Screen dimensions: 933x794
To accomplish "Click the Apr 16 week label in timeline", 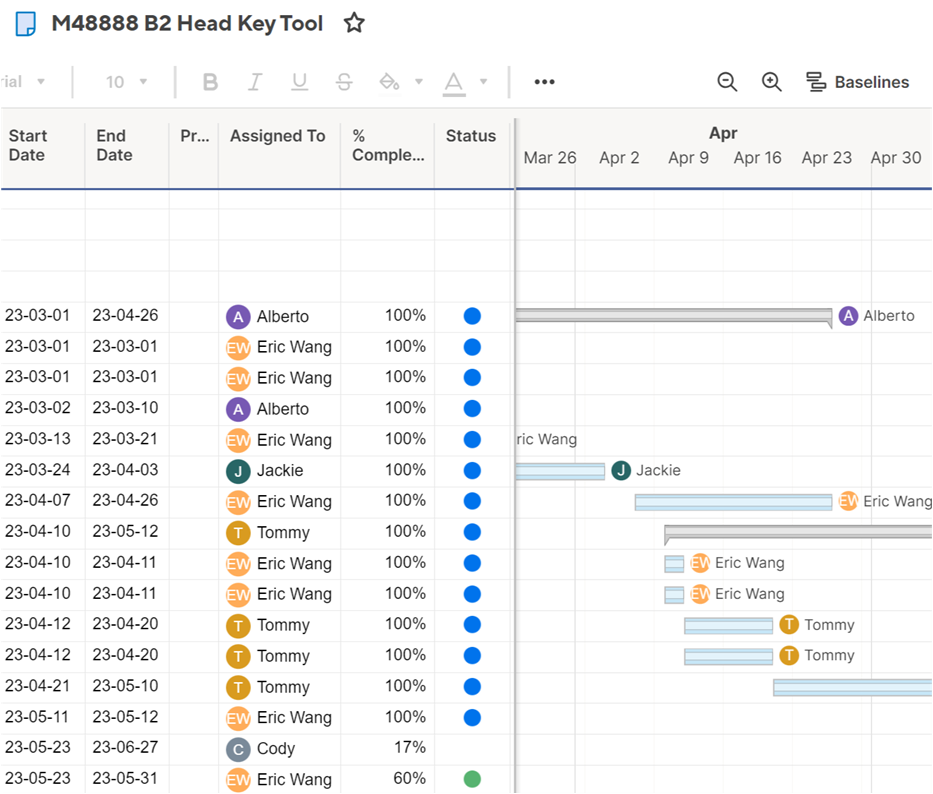I will (757, 158).
